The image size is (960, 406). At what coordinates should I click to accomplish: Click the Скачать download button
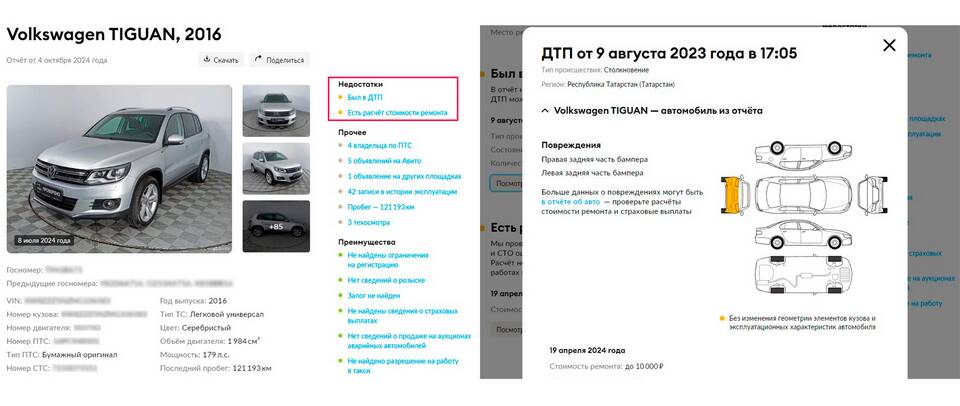tap(220, 60)
